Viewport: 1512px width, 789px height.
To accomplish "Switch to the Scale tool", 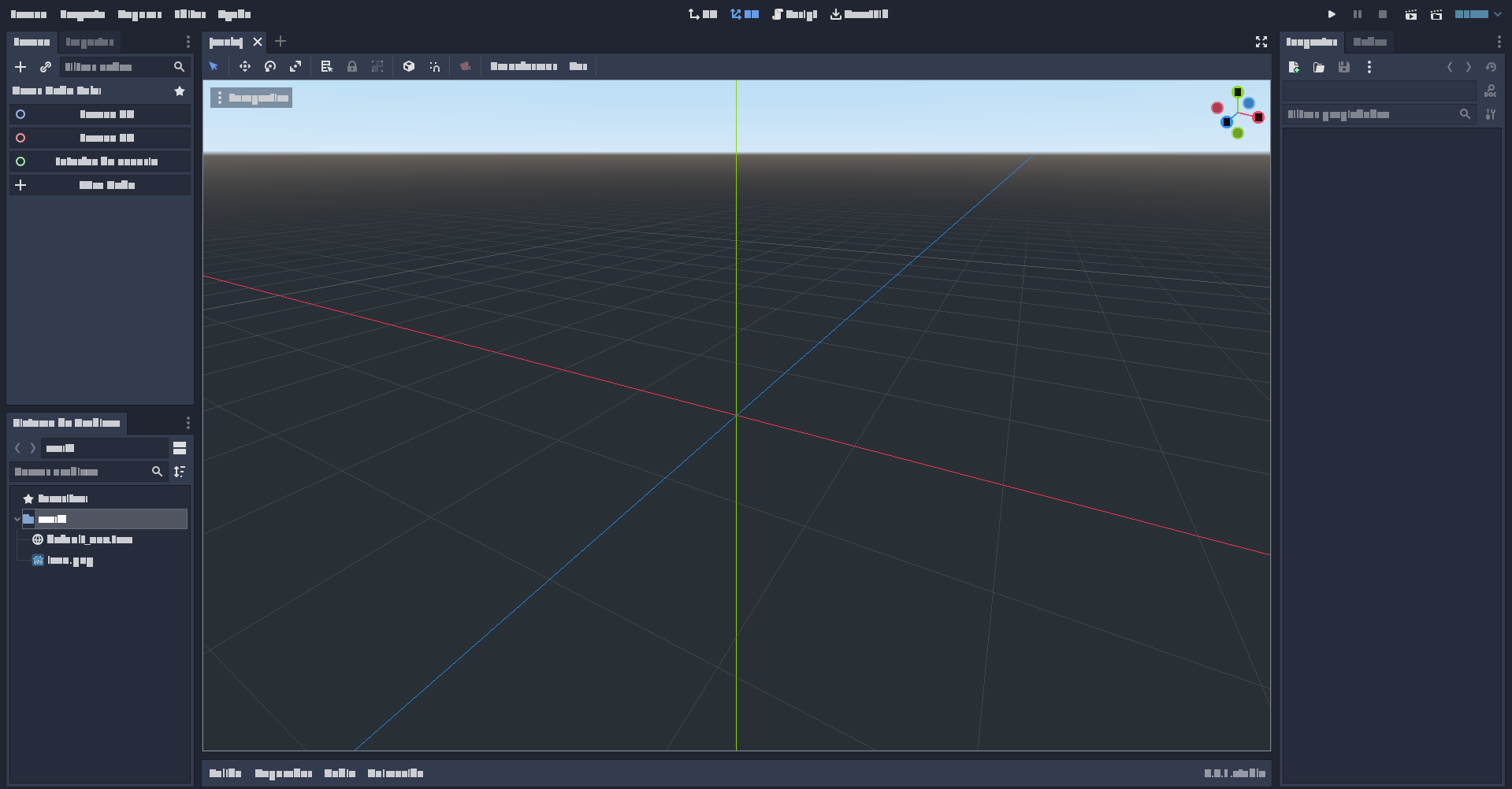I will click(295, 66).
